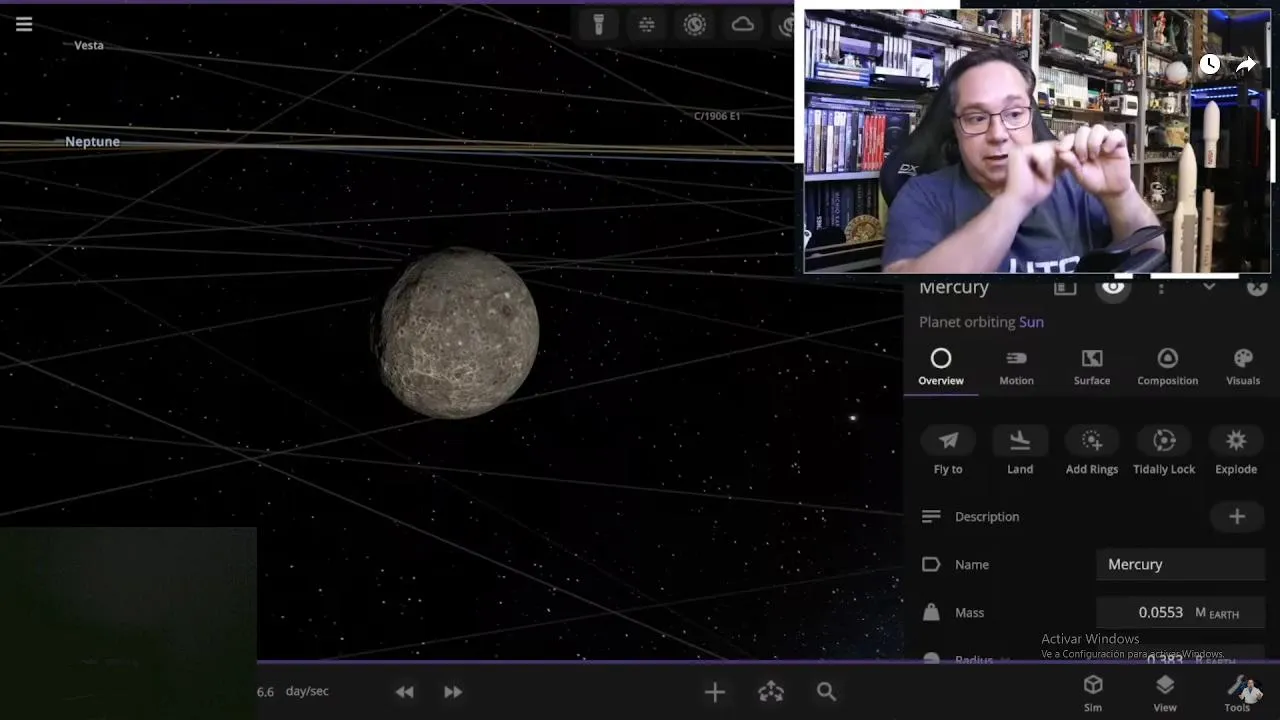Image resolution: width=1280 pixels, height=720 pixels.
Task: Click the Neptune label in the viewport
Action: tap(92, 142)
